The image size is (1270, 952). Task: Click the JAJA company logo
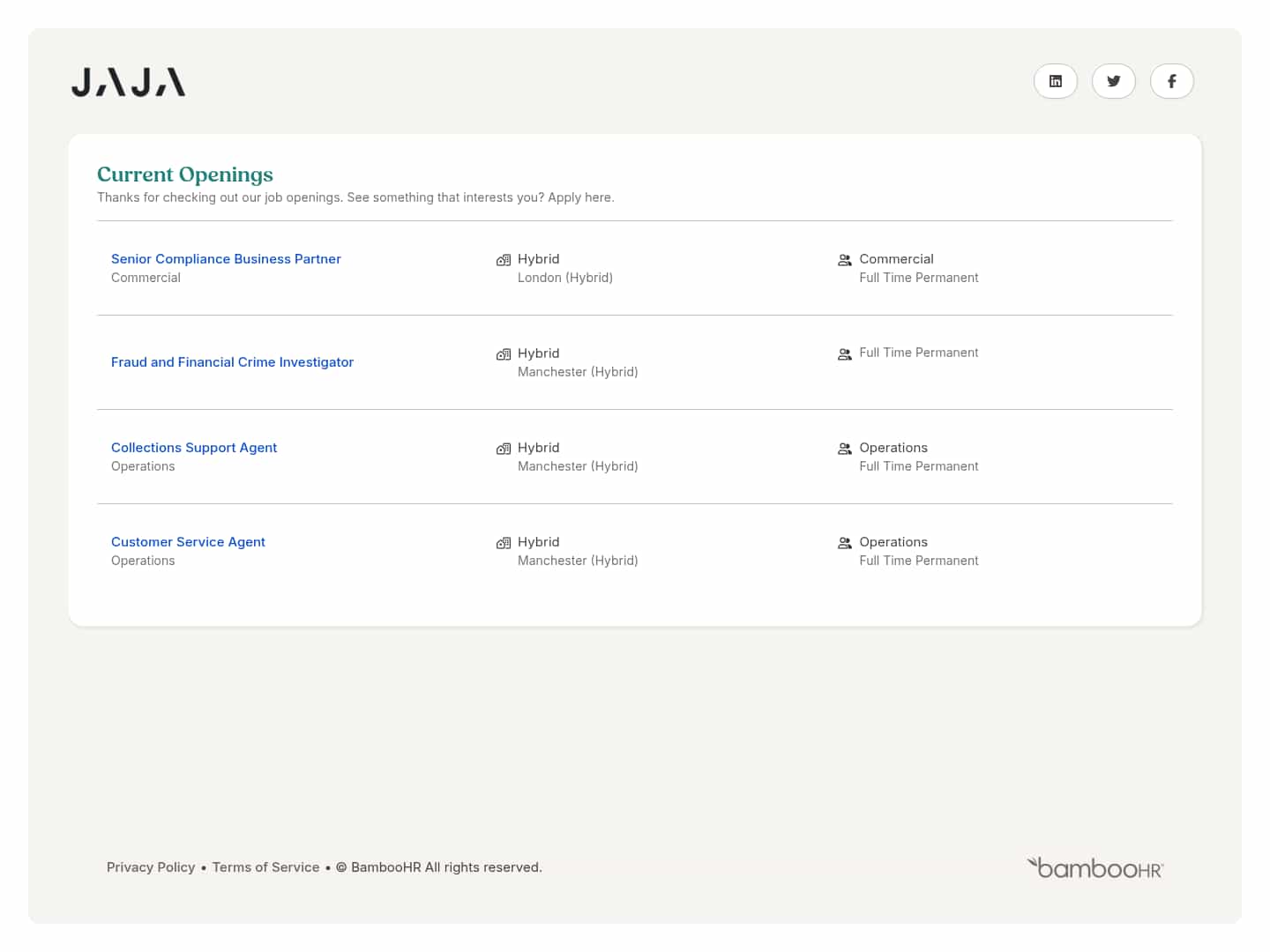128,81
